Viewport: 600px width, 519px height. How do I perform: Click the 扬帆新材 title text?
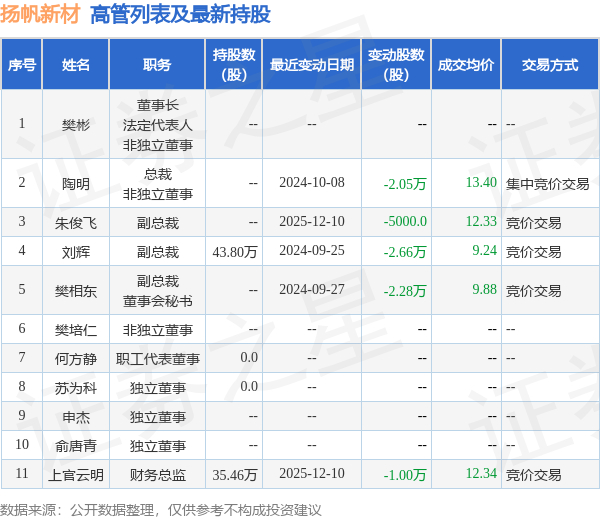(x=40, y=14)
